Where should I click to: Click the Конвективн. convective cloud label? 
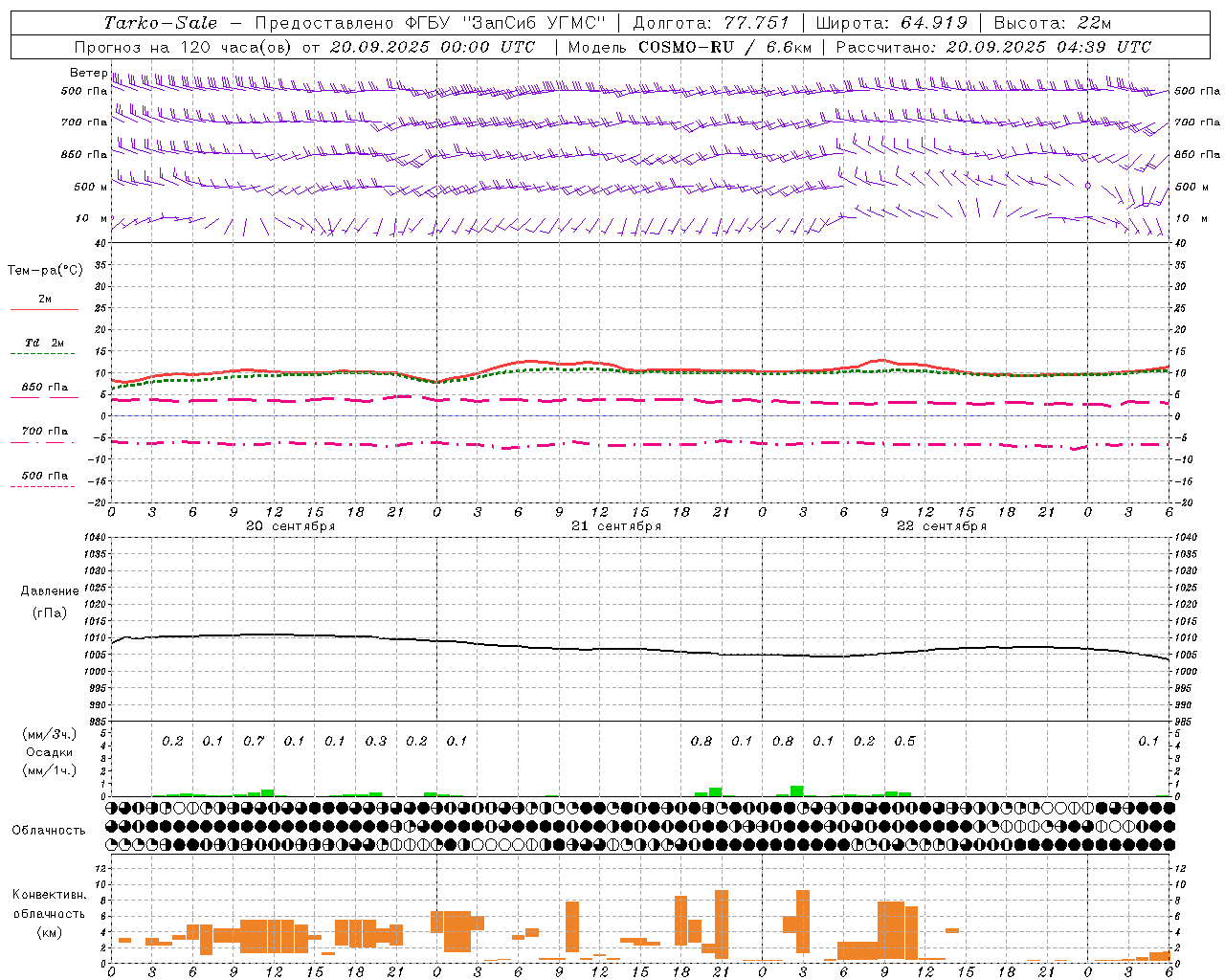coord(50,895)
